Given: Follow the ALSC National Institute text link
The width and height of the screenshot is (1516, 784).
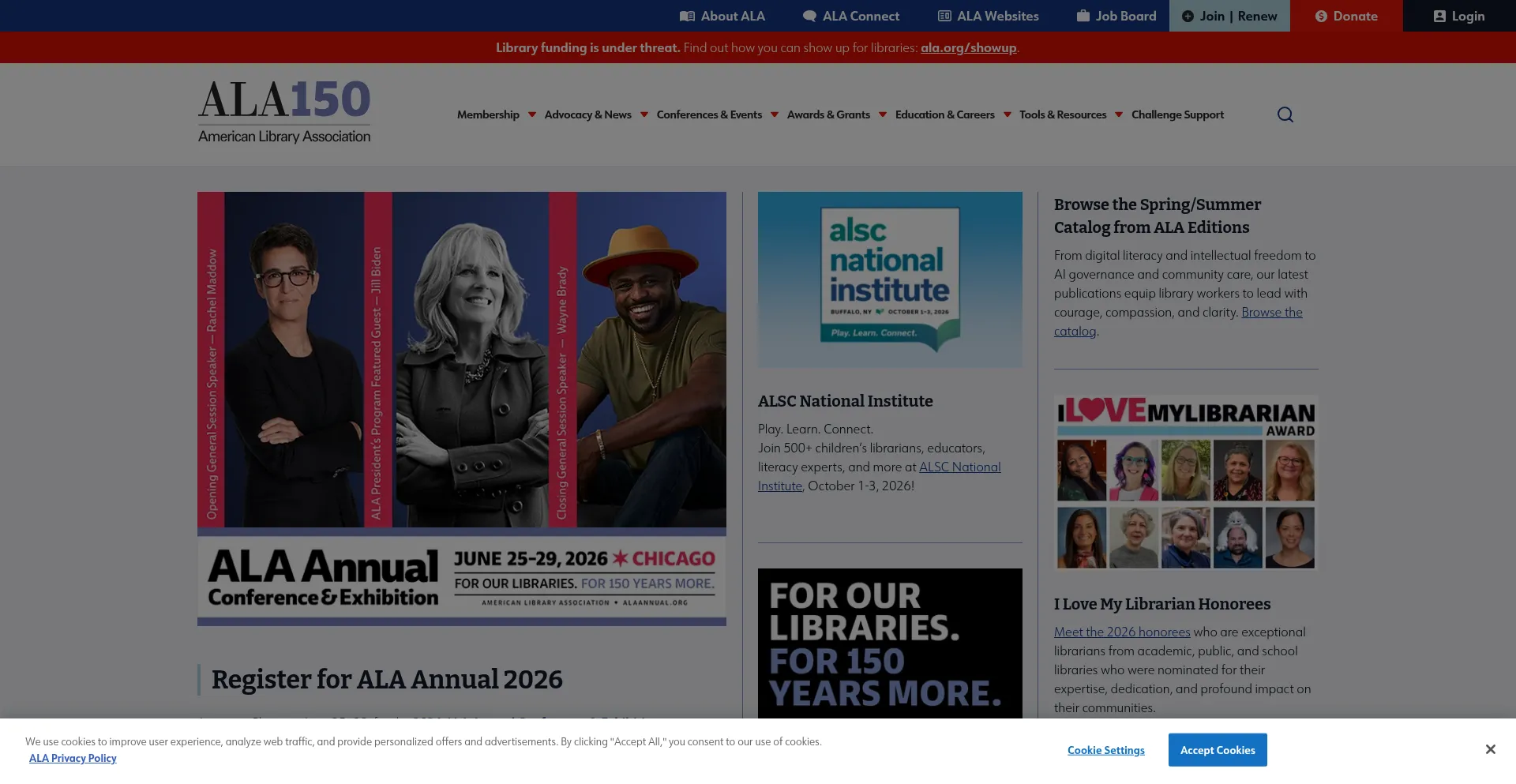Looking at the screenshot, I should coord(959,467).
